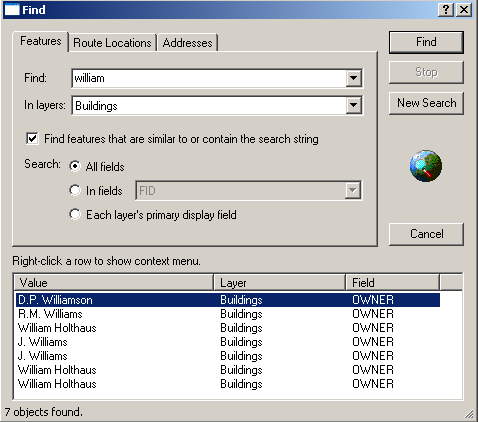The height and width of the screenshot is (422, 478).
Task: Cancel the Find dialog
Action: pos(426,234)
